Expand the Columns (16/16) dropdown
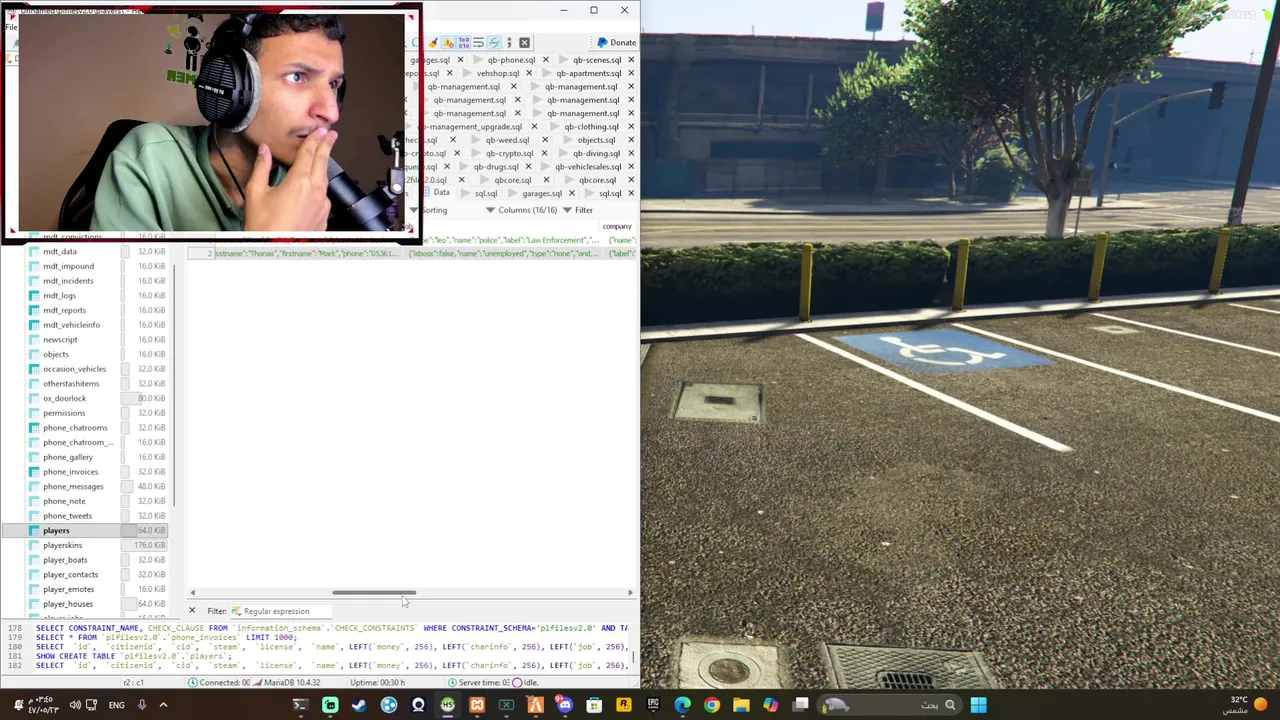The width and height of the screenshot is (1280, 720). [x=522, y=210]
